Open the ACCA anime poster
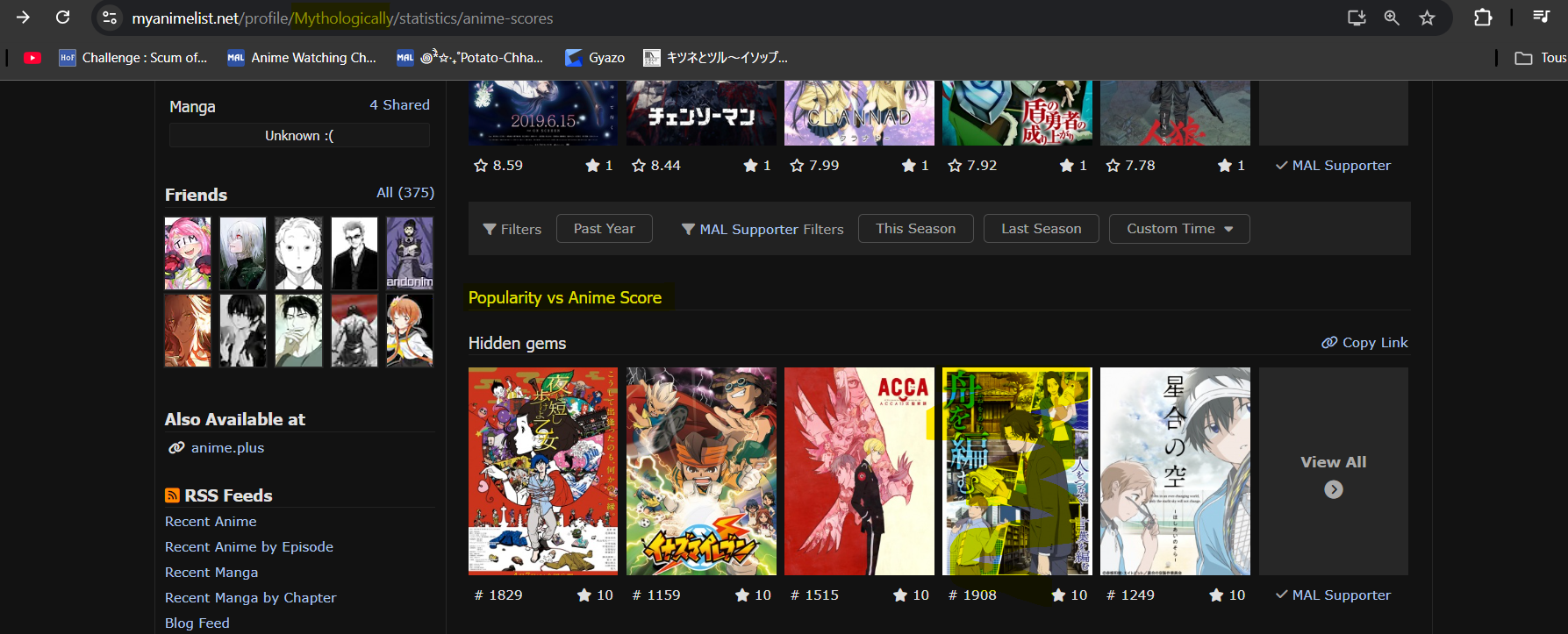The width and height of the screenshot is (1568, 634). click(x=859, y=471)
